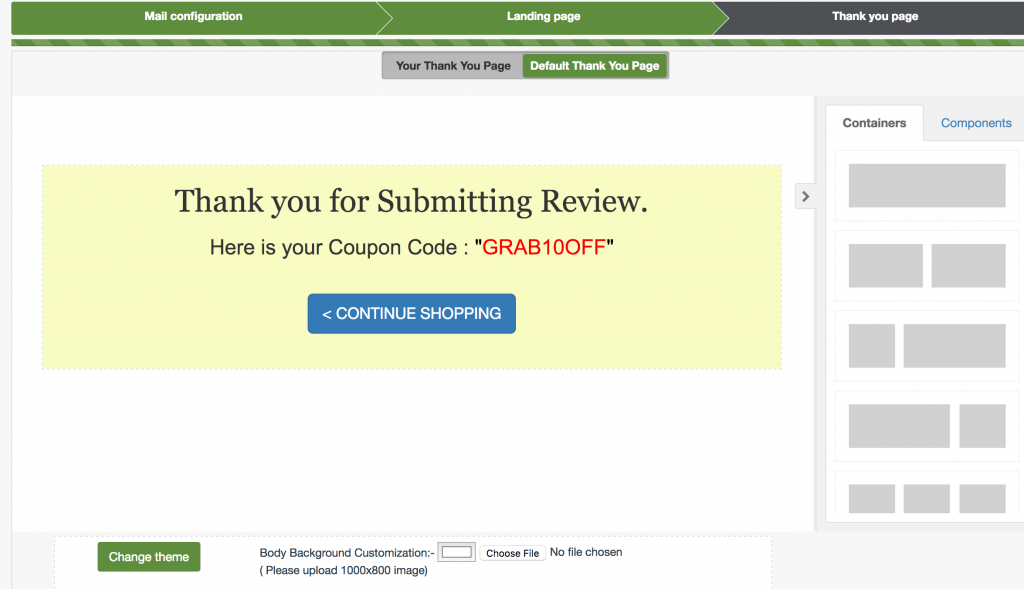Go to the Landing page step
Viewport: 1024px width, 589px height.
(x=543, y=16)
